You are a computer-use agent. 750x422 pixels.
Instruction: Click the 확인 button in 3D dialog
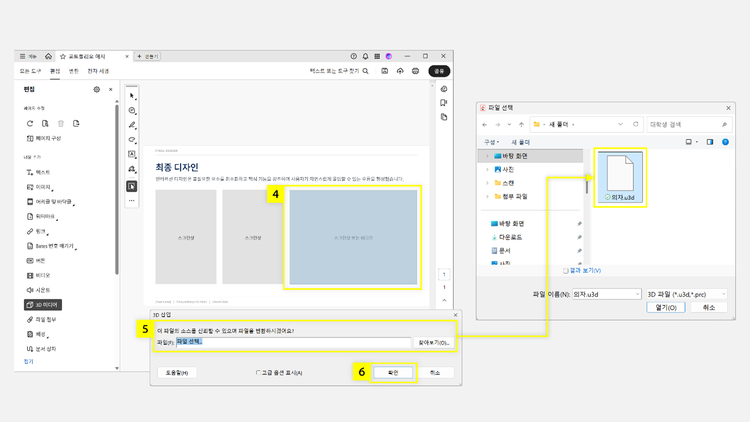point(393,373)
